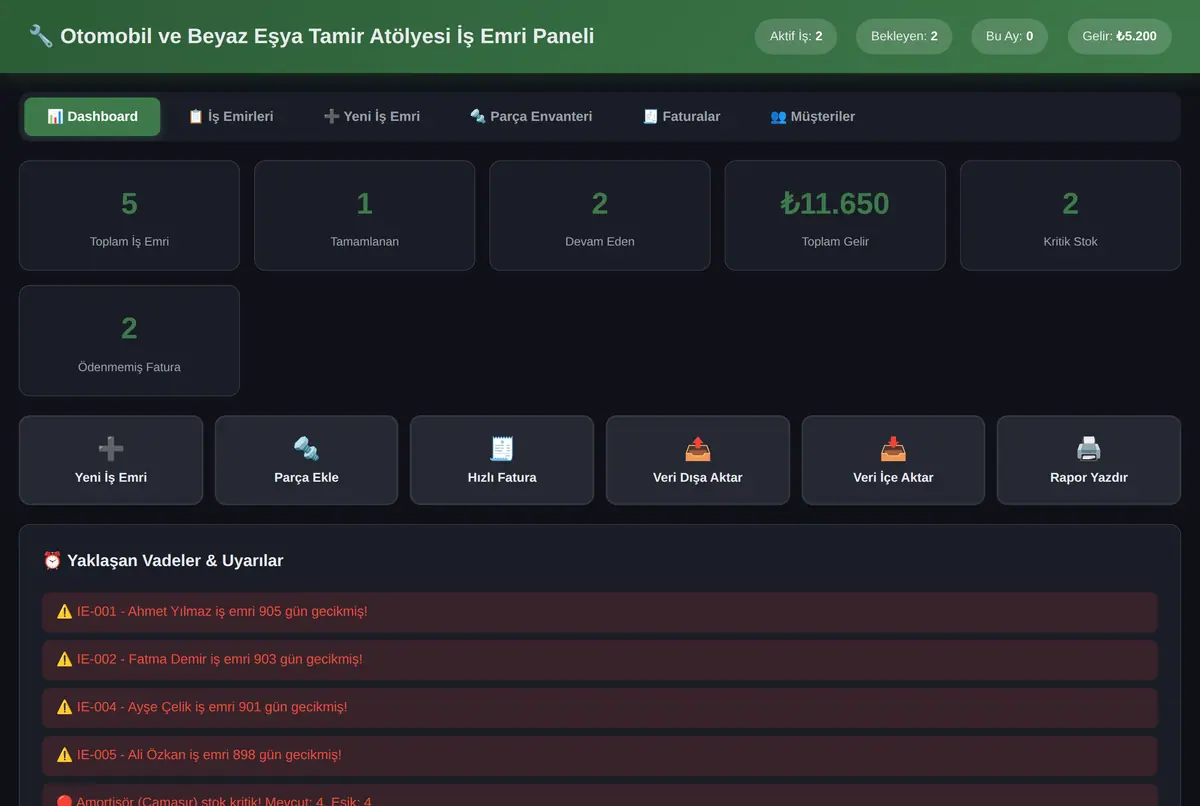Click the Aktif İş: 2 header badge
Image resolution: width=1200 pixels, height=806 pixels.
(x=796, y=36)
